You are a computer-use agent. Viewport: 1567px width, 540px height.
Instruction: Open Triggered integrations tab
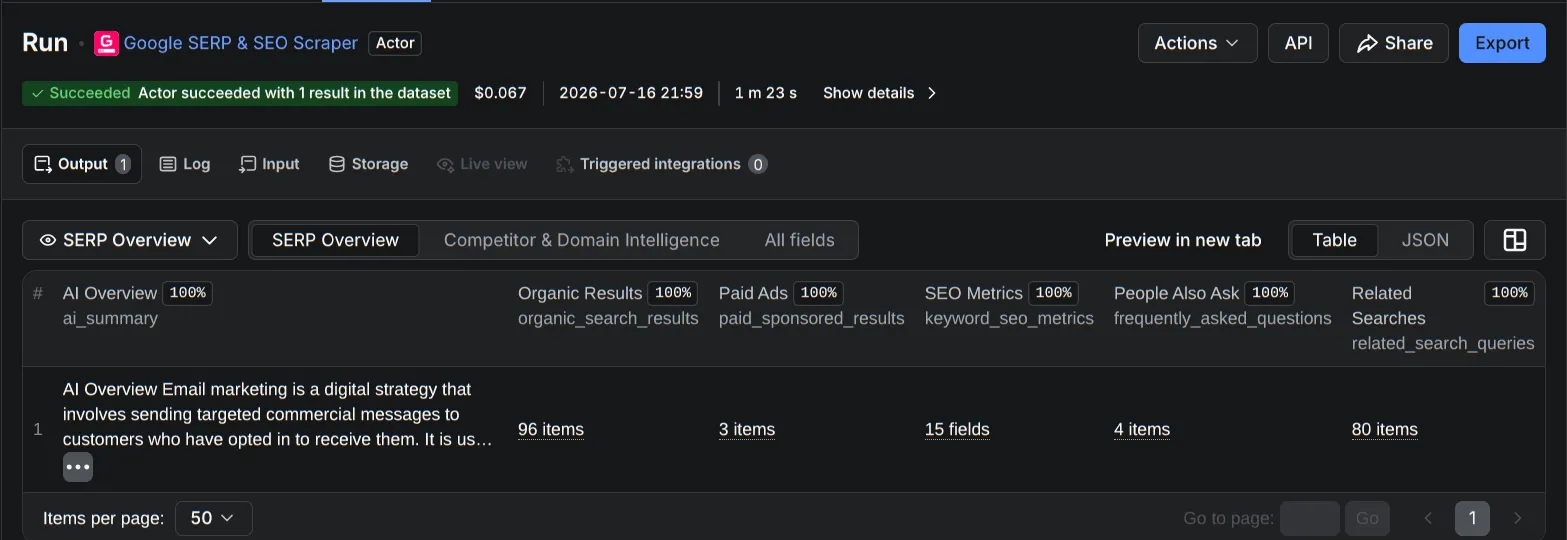point(661,164)
